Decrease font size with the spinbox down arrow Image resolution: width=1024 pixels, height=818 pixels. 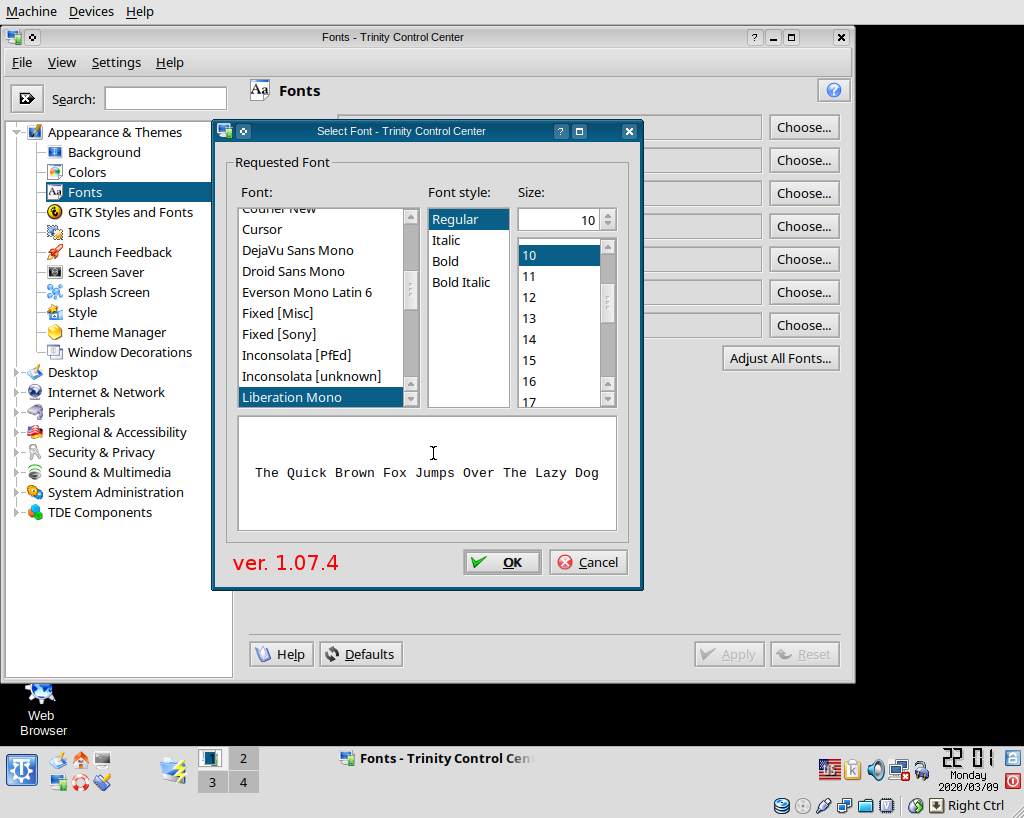[608, 225]
